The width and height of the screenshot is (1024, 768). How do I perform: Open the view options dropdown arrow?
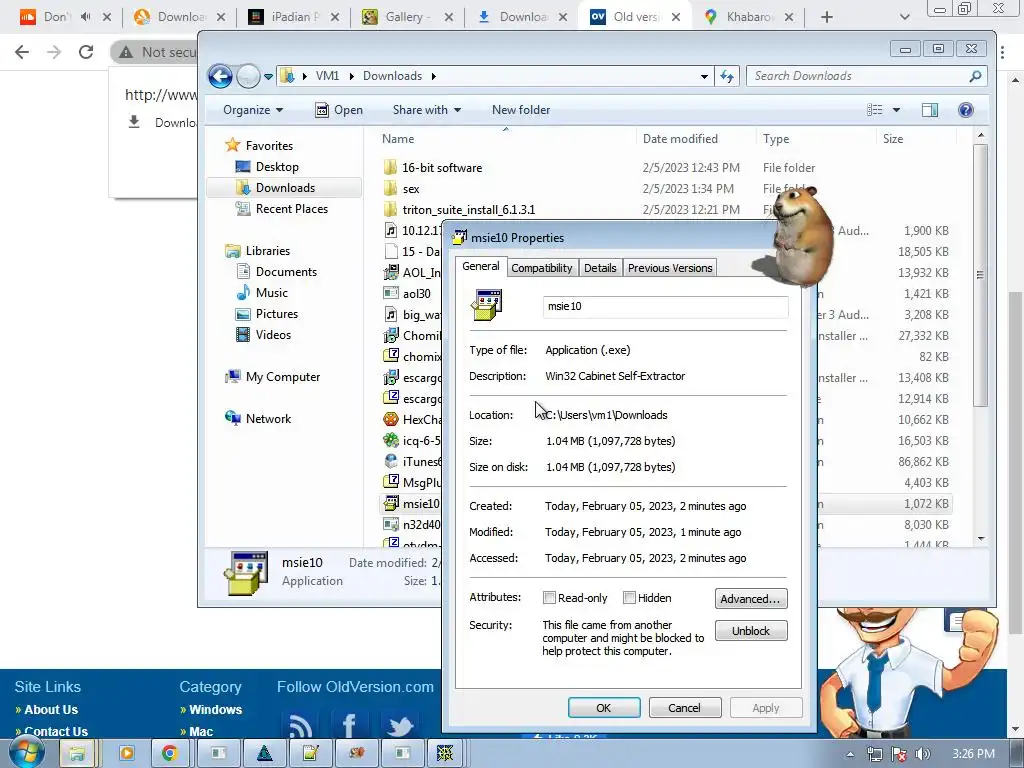pyautogui.click(x=896, y=110)
